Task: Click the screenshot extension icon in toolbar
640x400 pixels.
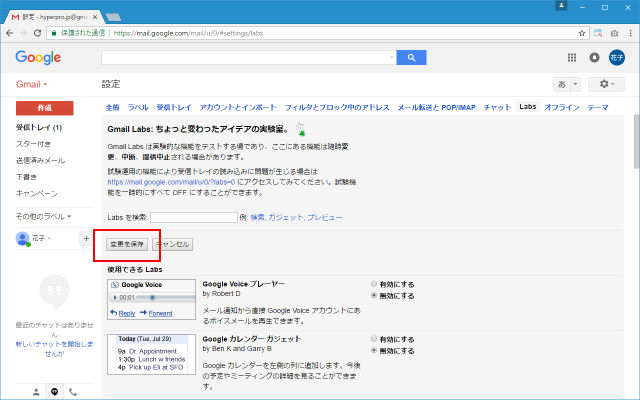Action: (598, 33)
